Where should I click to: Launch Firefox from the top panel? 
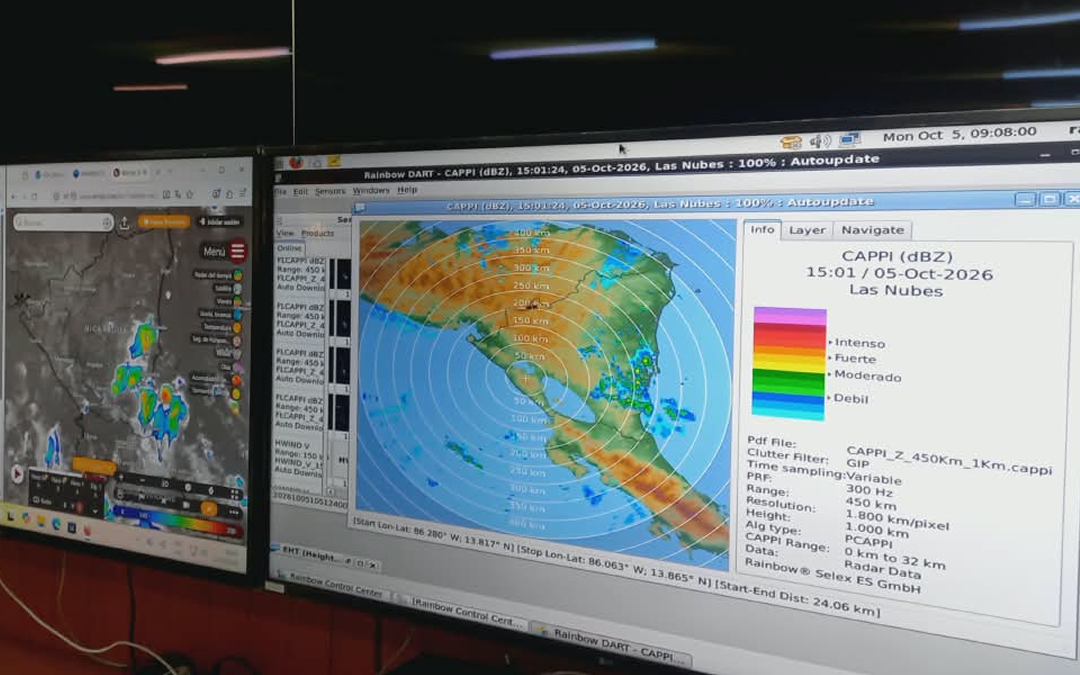[296, 163]
